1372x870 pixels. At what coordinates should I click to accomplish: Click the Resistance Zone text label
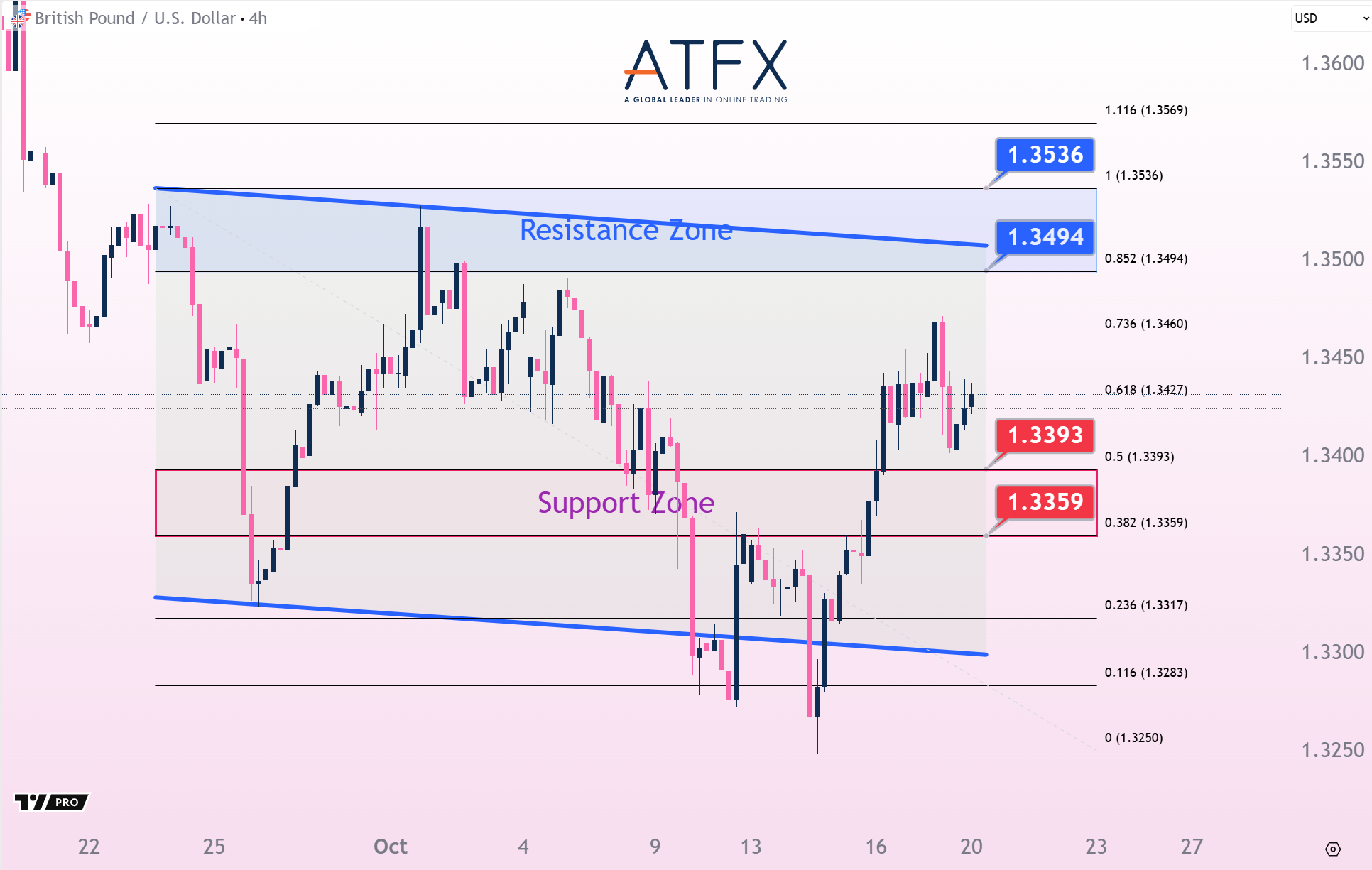(626, 230)
